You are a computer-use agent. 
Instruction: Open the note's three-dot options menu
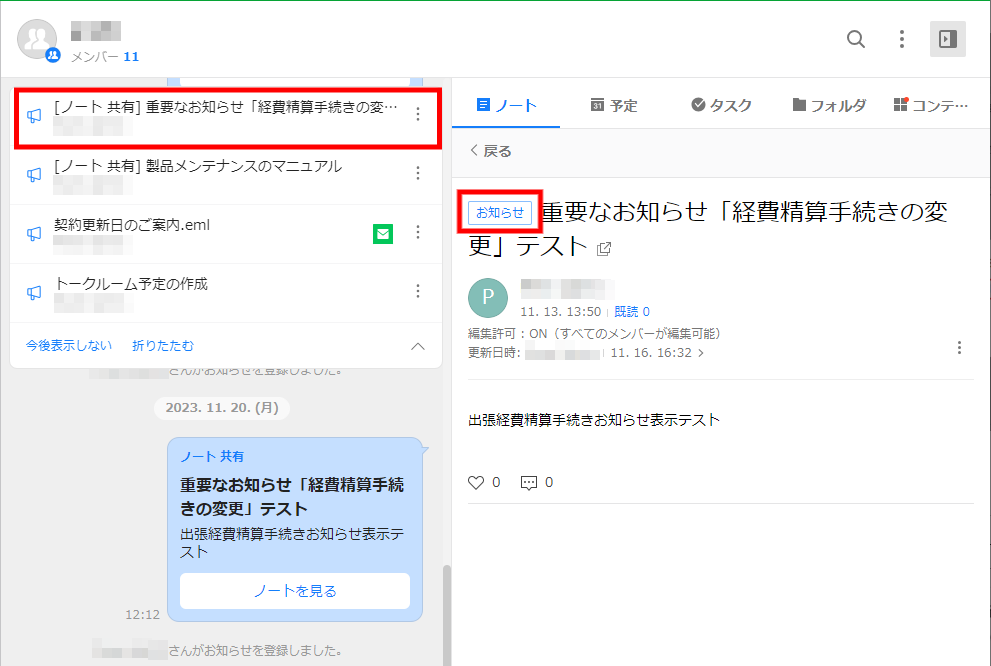[x=959, y=347]
